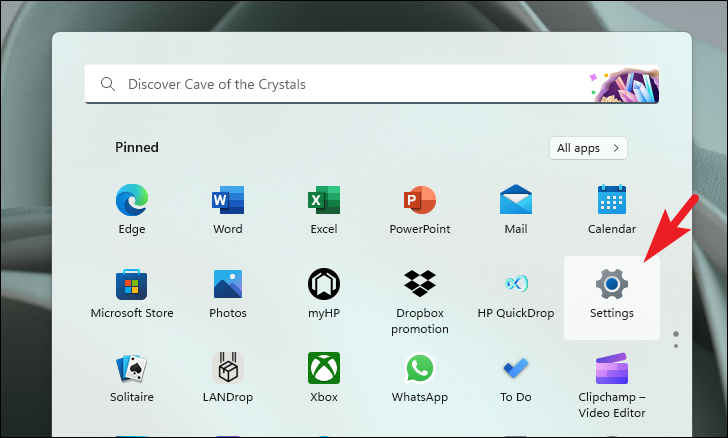Launch HP QuickDrop

point(516,283)
